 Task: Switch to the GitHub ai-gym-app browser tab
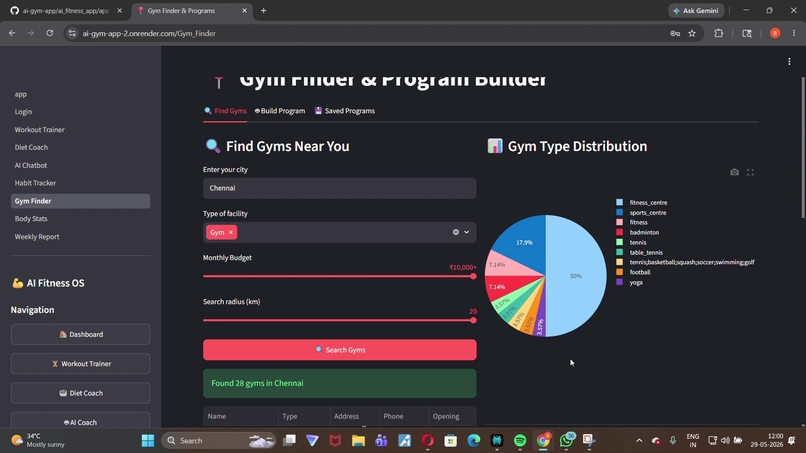66,10
